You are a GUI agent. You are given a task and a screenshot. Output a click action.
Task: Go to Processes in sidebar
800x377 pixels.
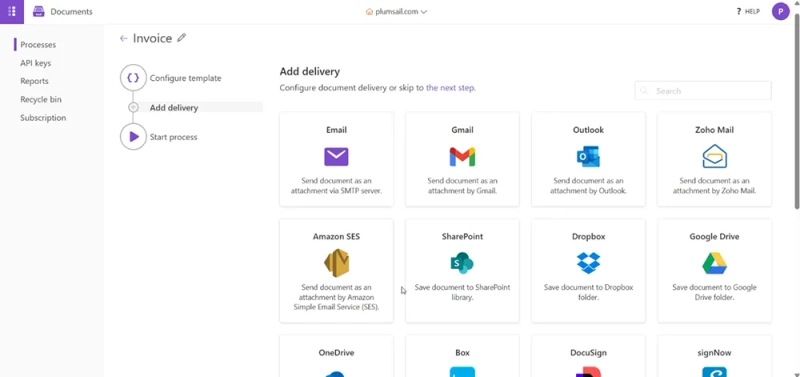click(38, 45)
